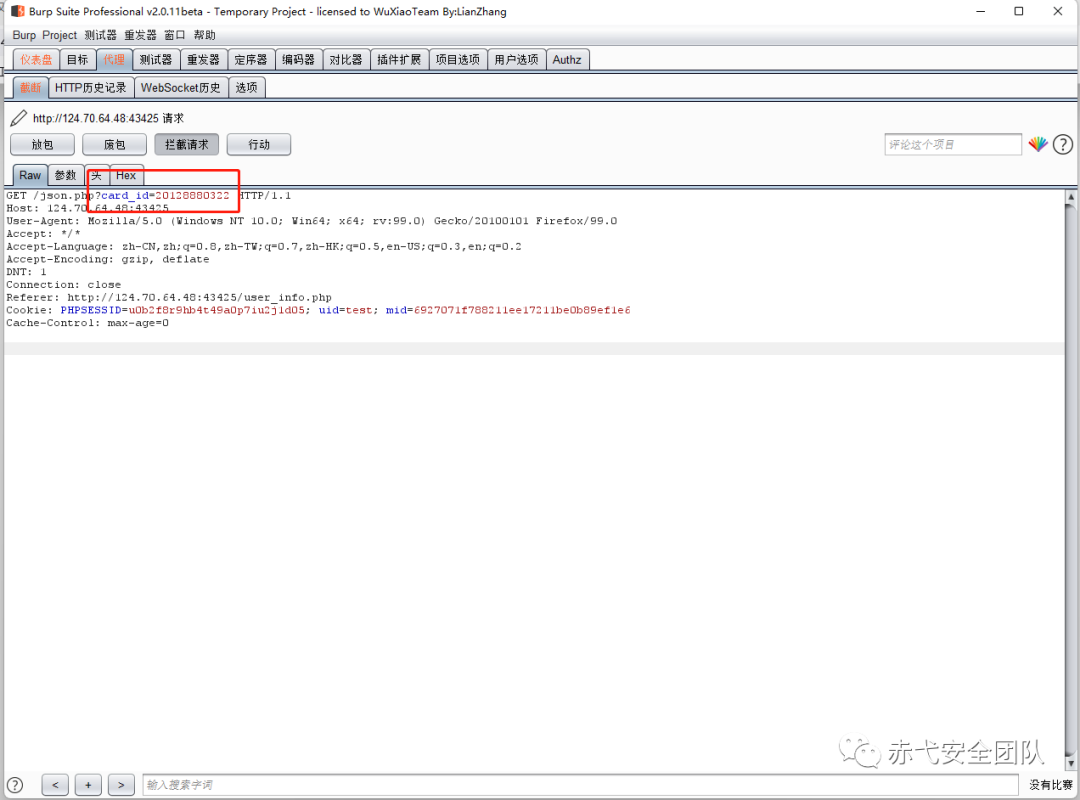The image size is (1080, 800).
Task: Open the 帮助 menu
Action: (x=205, y=35)
